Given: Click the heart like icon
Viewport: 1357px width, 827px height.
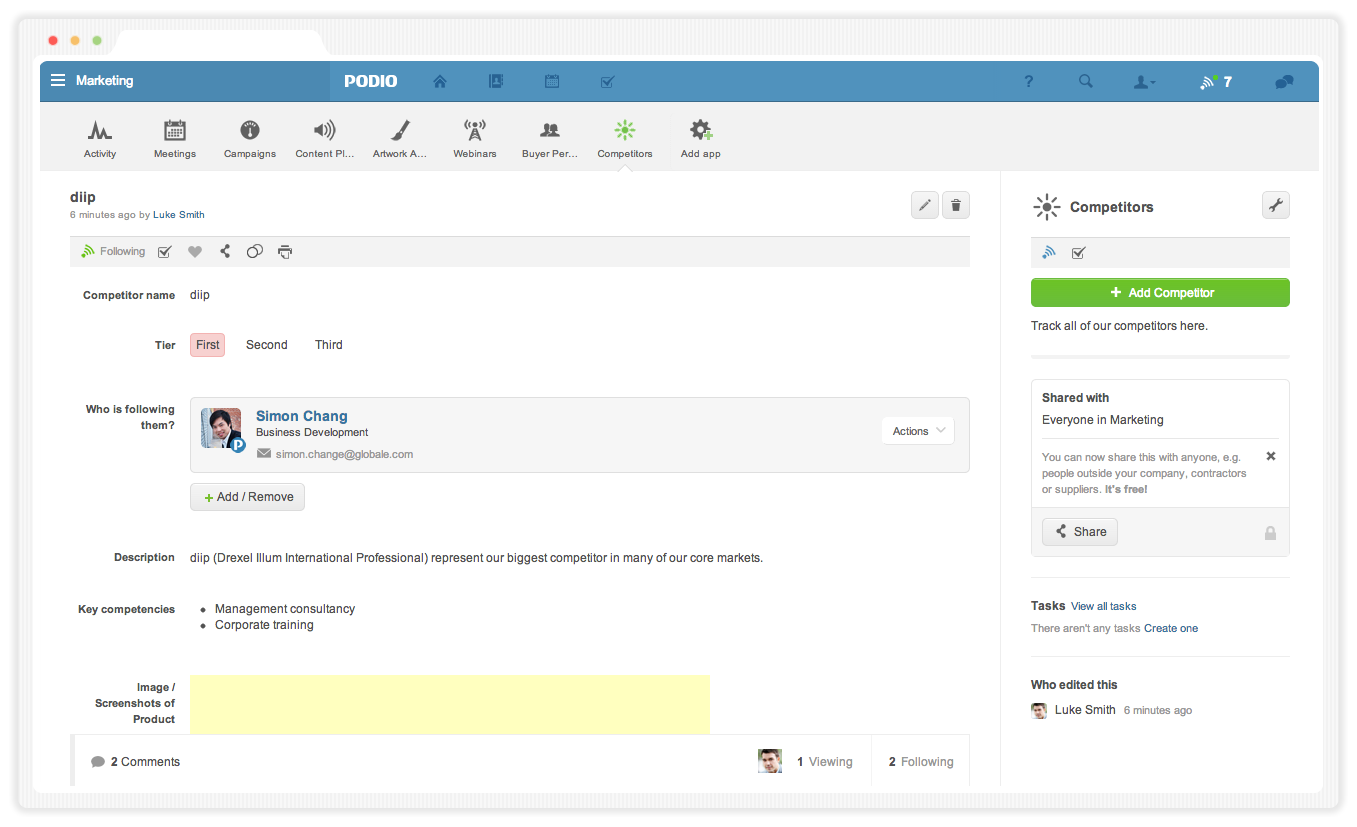Looking at the screenshot, I should (x=195, y=252).
